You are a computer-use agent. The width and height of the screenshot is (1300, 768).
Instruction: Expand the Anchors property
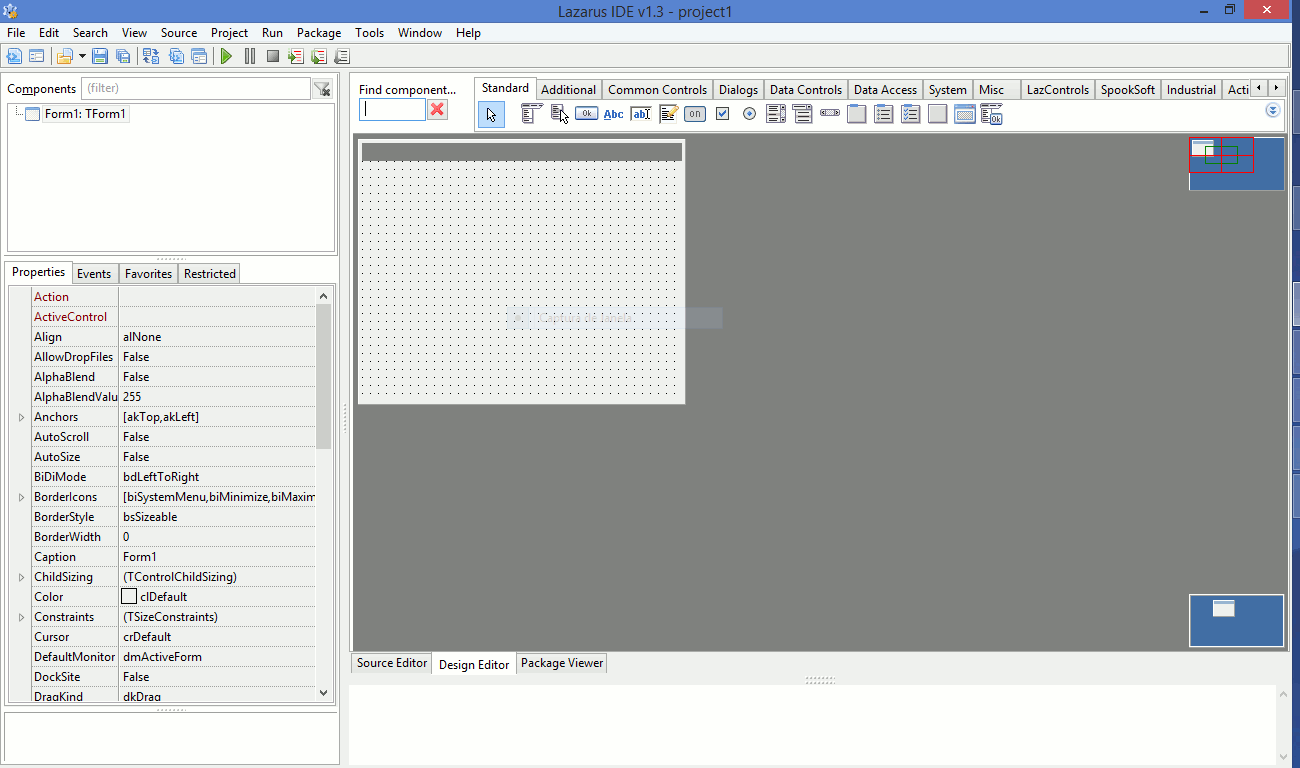coord(22,417)
